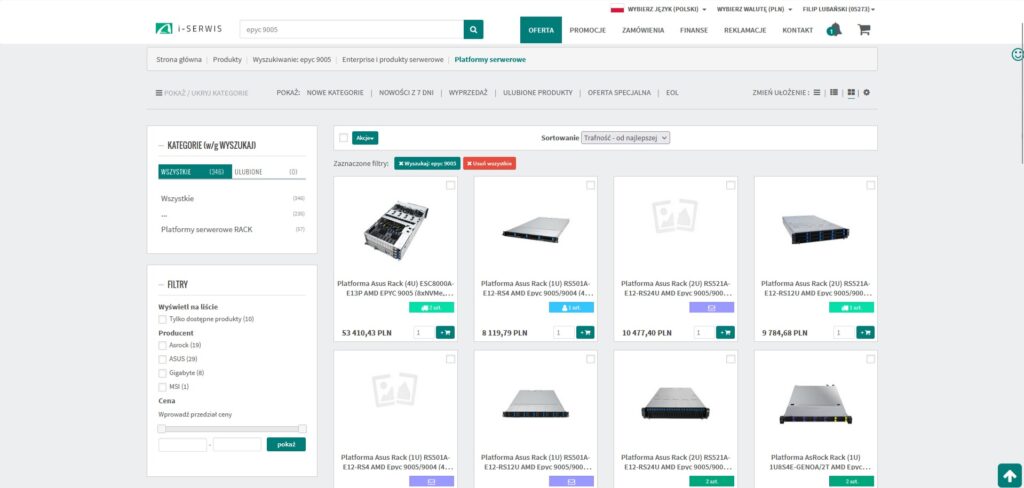
Task: Open the PROMOCJE menu
Action: click(588, 30)
